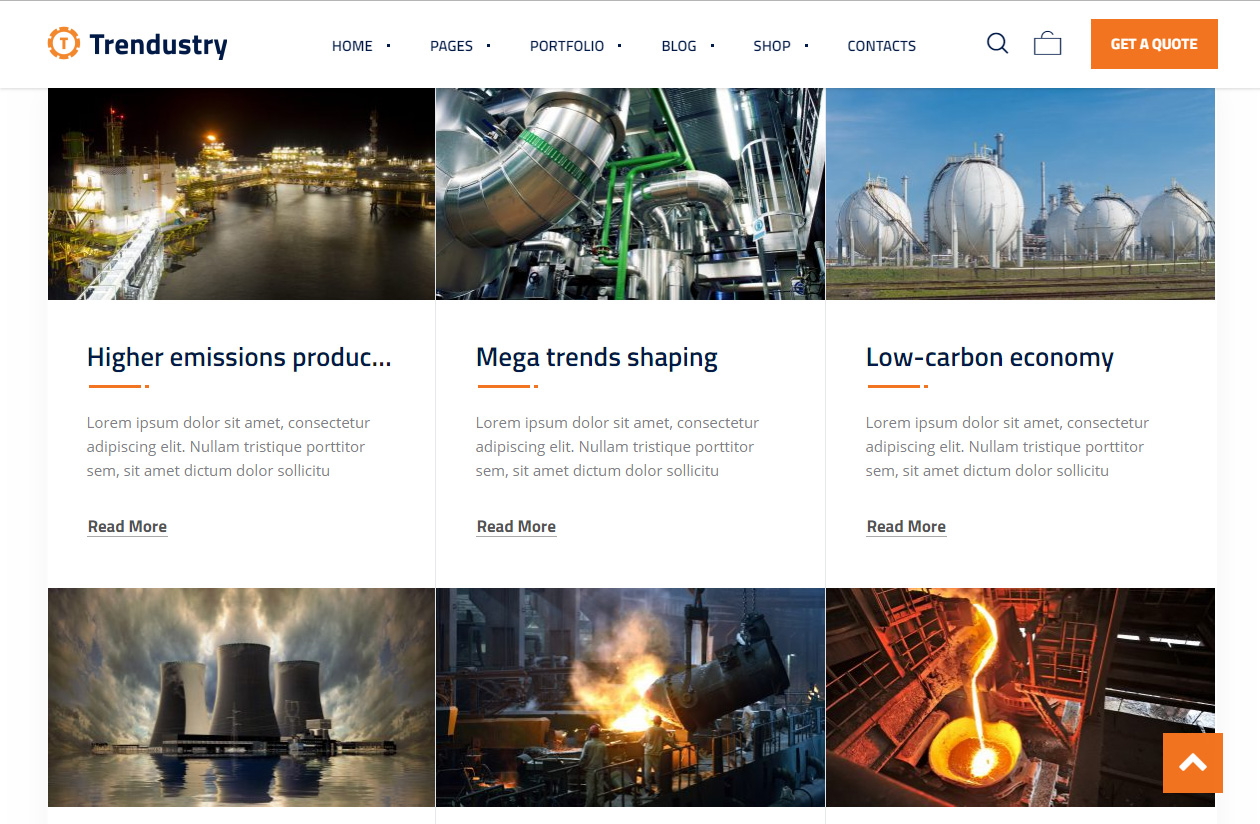Open the Blog menu

[x=678, y=46]
